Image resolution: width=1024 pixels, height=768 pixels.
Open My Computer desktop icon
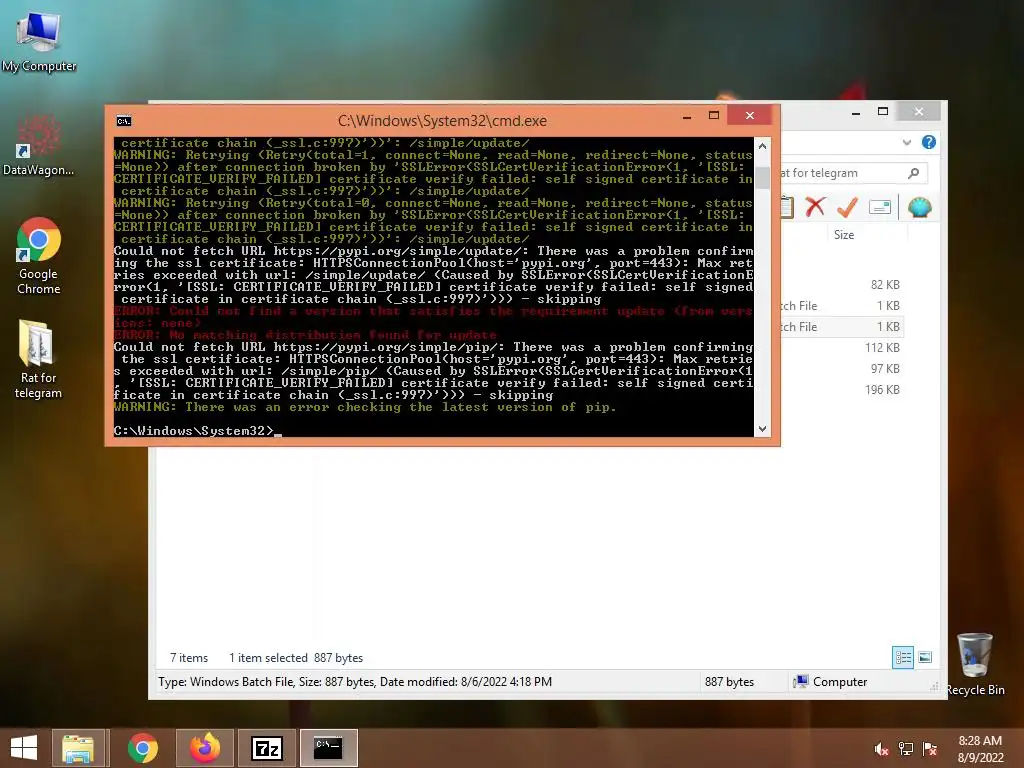coord(39,41)
